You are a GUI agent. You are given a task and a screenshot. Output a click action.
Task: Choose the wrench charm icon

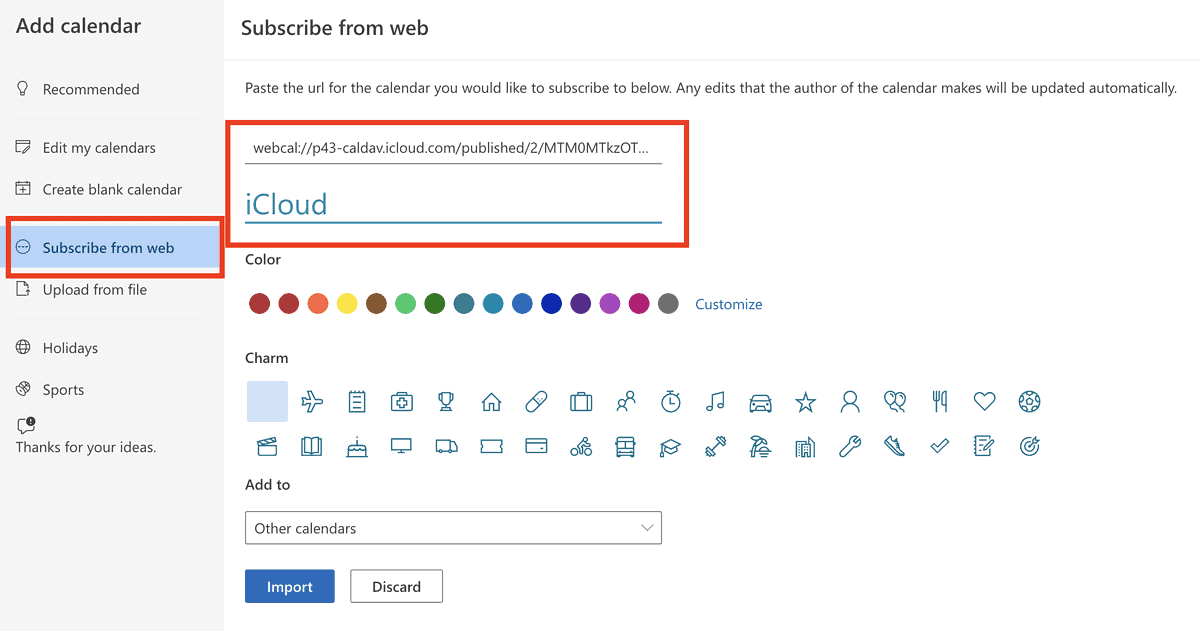coord(850,447)
